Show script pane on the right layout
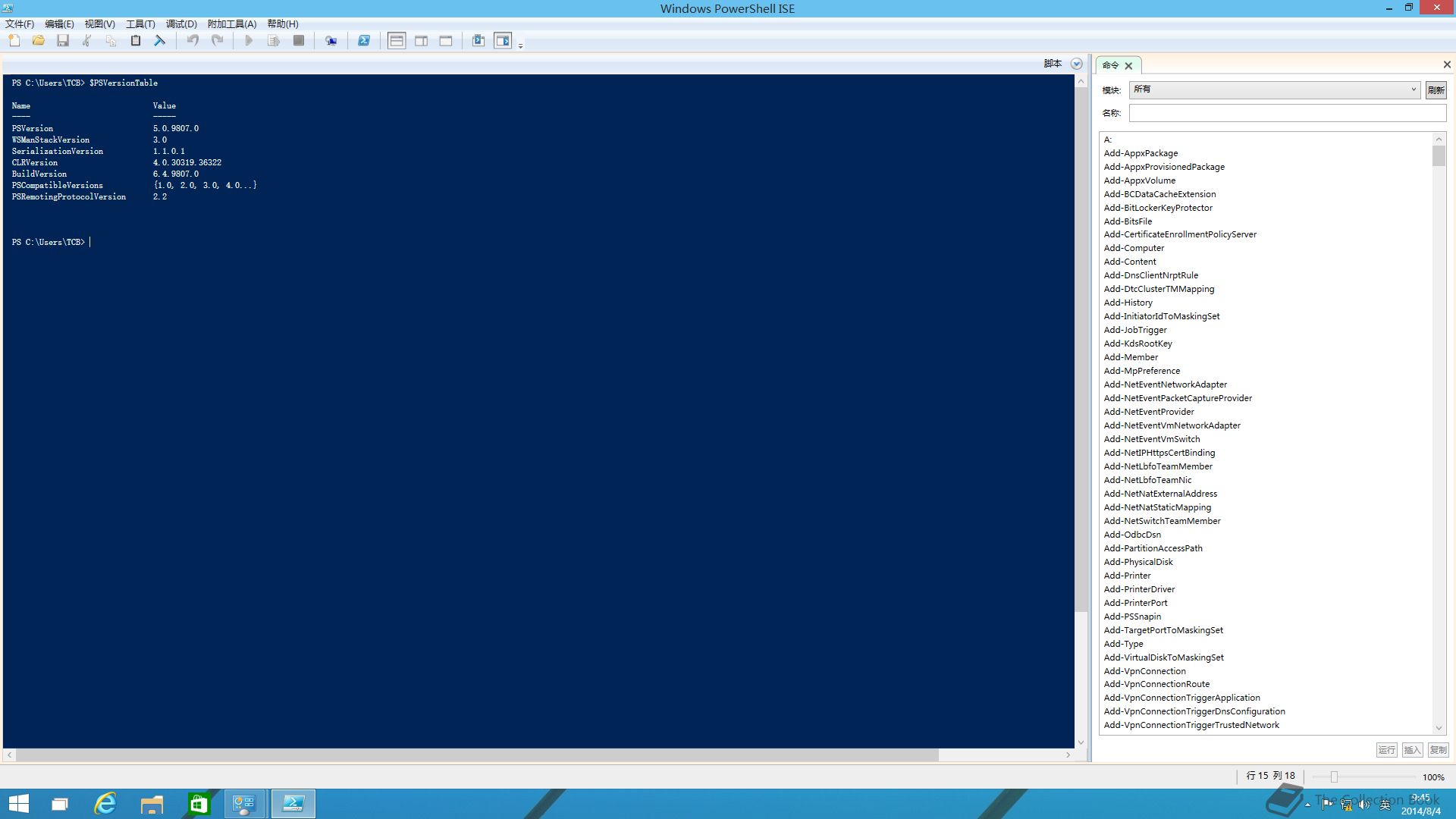This screenshot has height=819, width=1456. tap(422, 41)
